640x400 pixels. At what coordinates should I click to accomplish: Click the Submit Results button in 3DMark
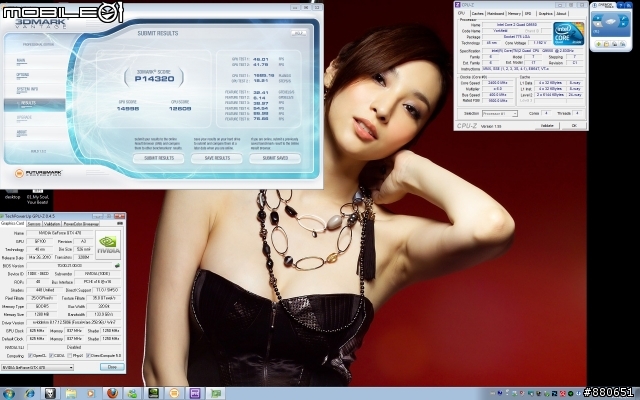click(x=158, y=158)
